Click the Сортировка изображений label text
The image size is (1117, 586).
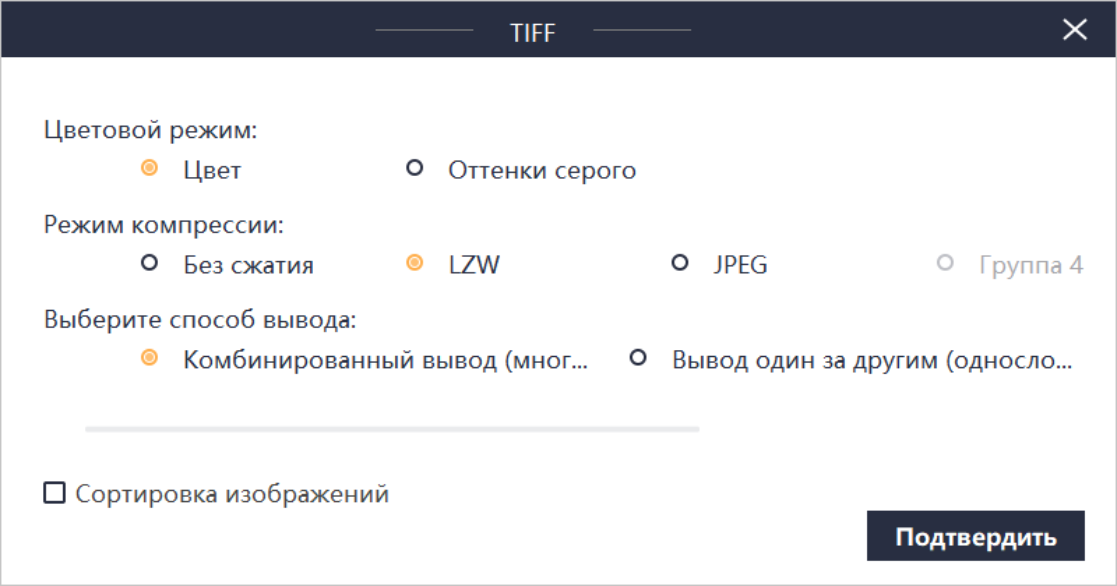[232, 494]
